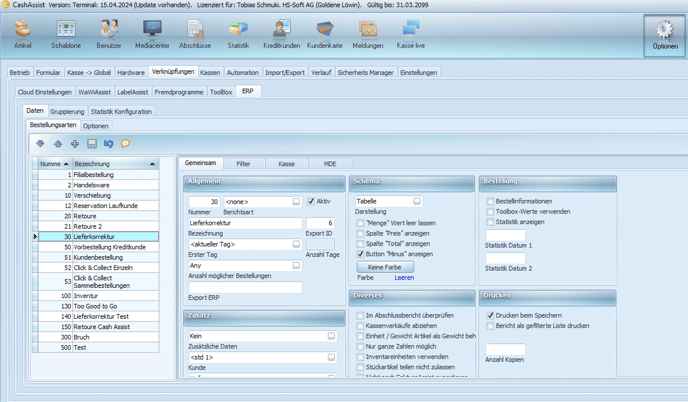Viewport: 688px width, 402px height.
Task: Click the Leeren link
Action: (x=404, y=278)
